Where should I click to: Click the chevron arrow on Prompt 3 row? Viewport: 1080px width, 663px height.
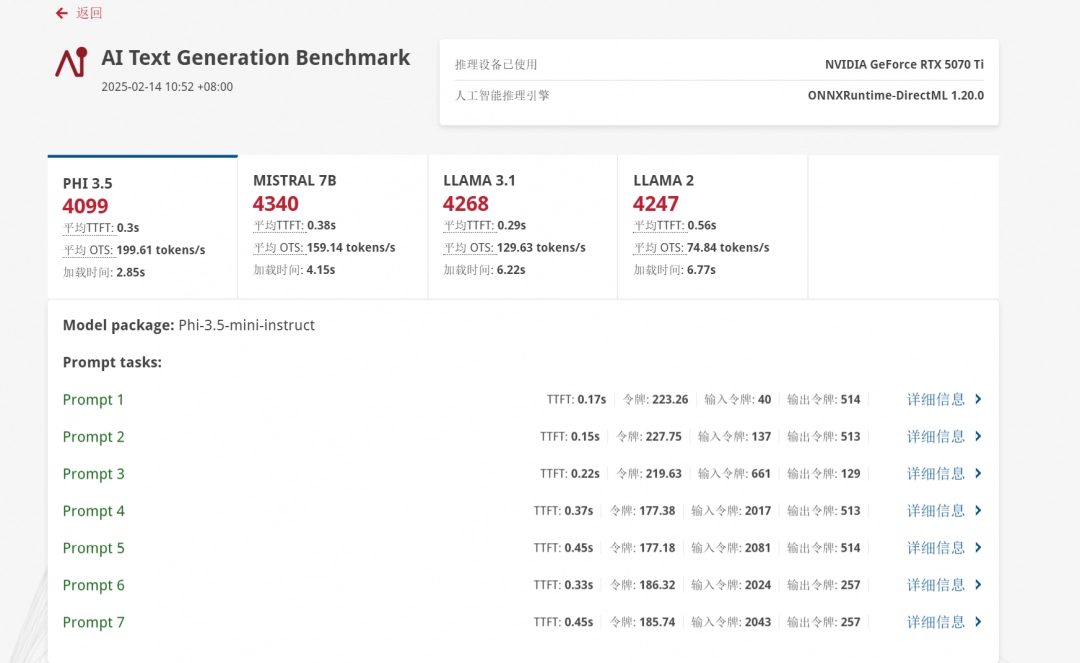[978, 474]
